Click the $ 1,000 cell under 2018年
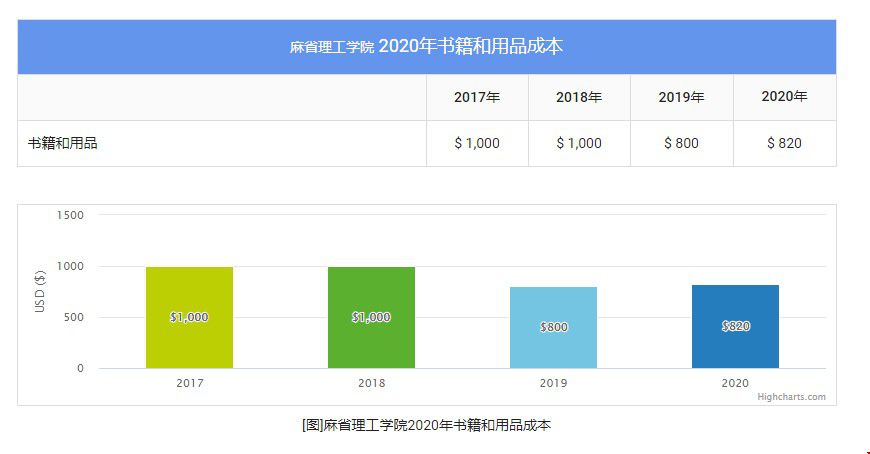 tap(579, 143)
